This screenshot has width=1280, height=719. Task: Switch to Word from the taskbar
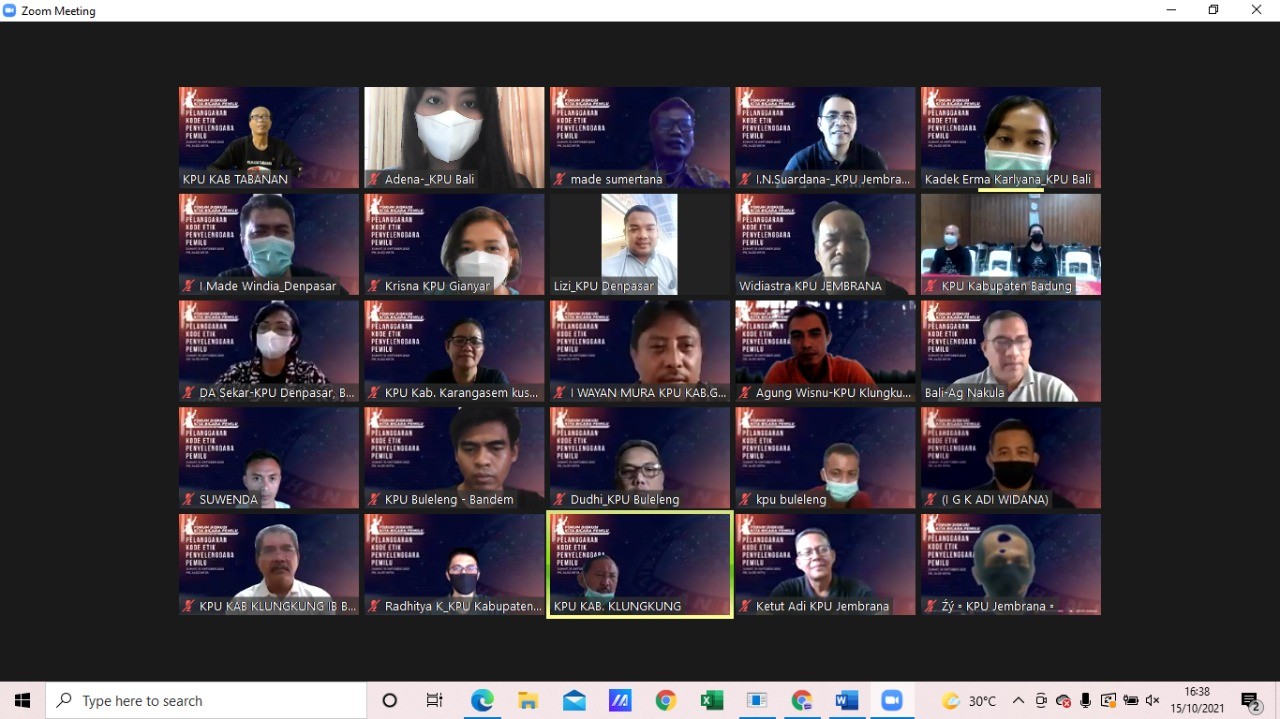(x=846, y=701)
